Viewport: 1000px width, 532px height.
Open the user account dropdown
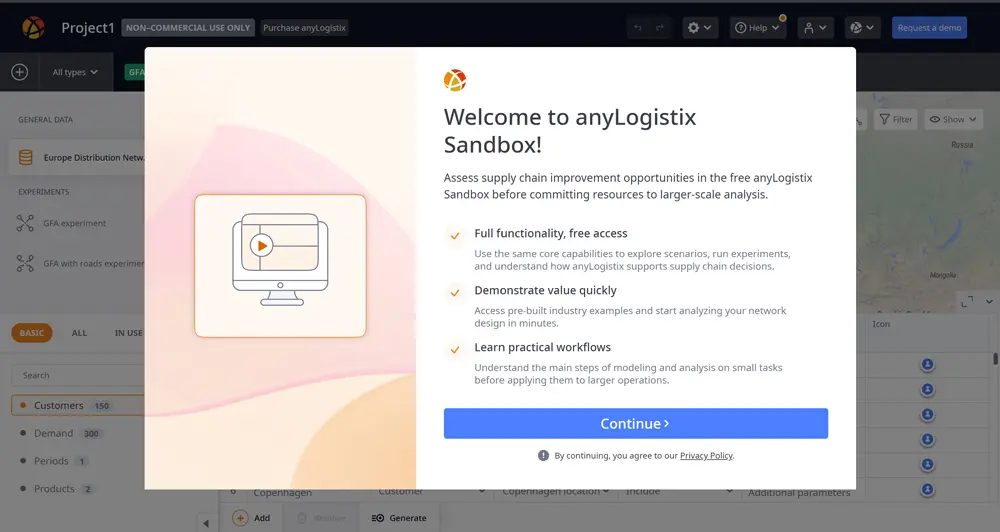click(815, 27)
